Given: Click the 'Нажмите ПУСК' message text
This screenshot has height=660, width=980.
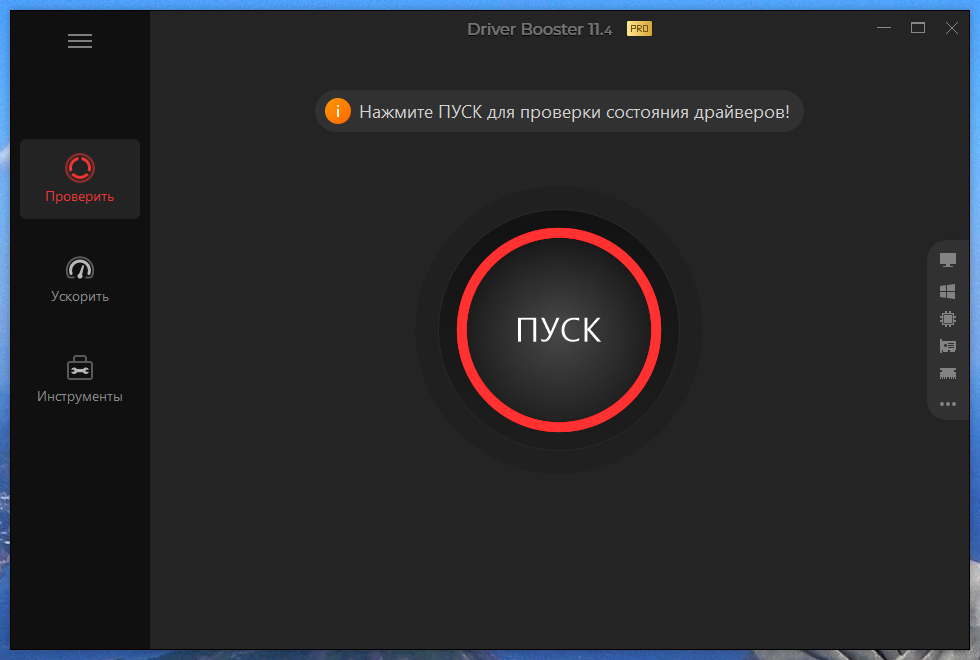Looking at the screenshot, I should coord(574,112).
